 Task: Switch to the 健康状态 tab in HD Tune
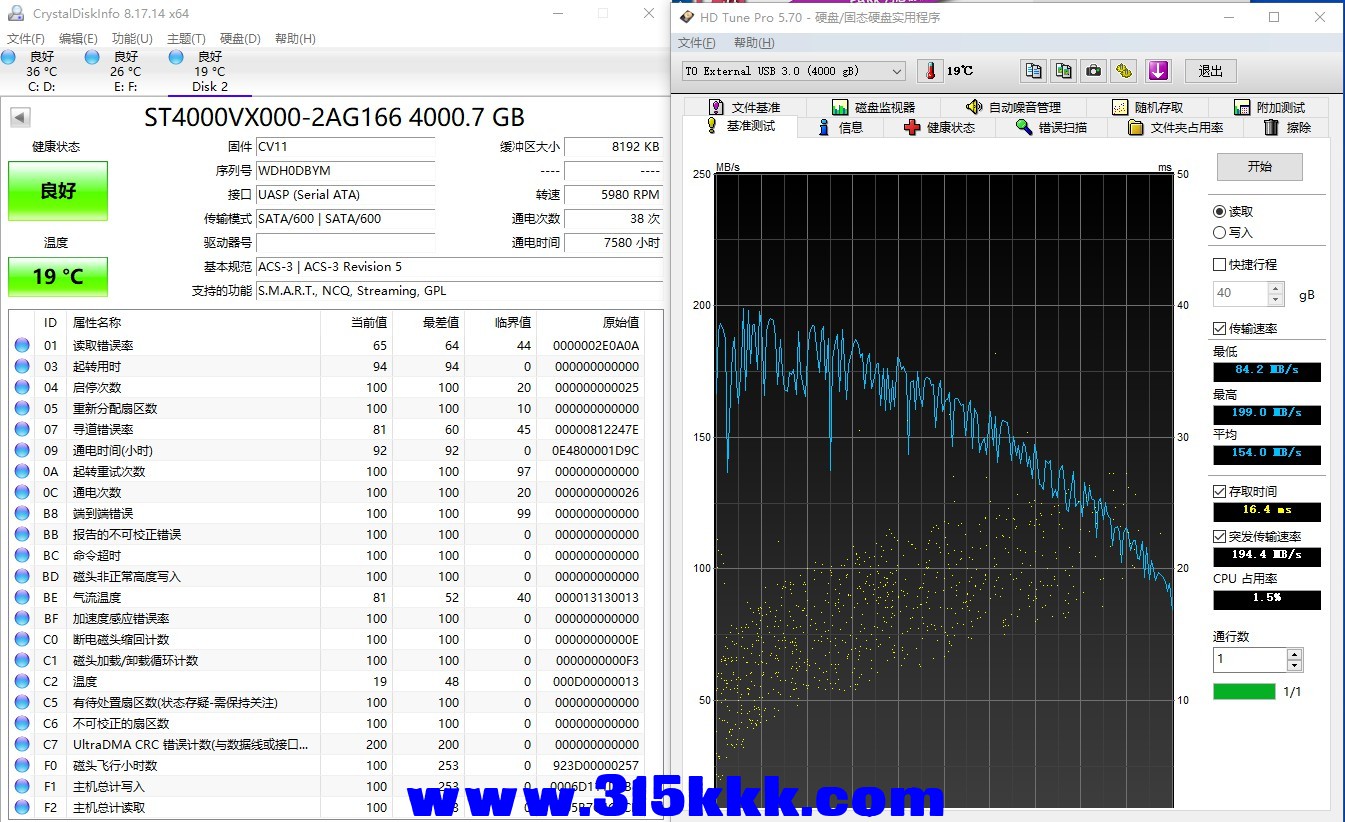tap(939, 128)
